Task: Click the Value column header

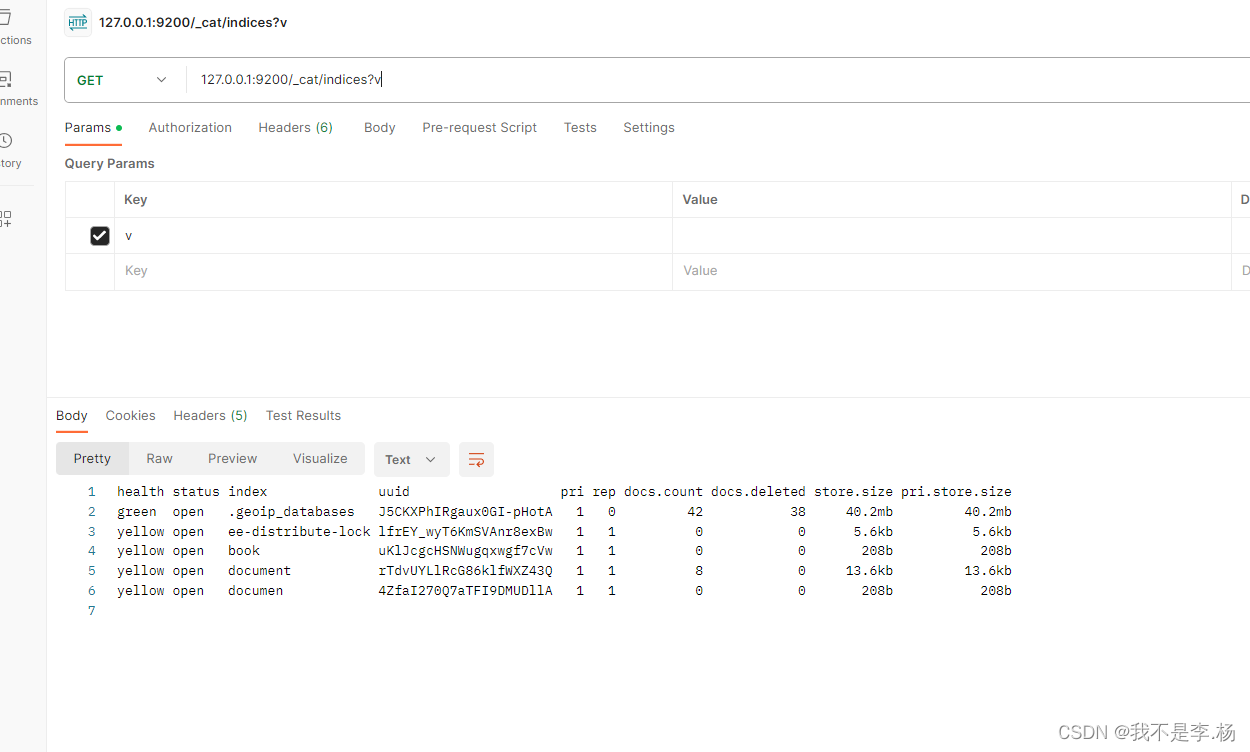Action: pos(700,200)
